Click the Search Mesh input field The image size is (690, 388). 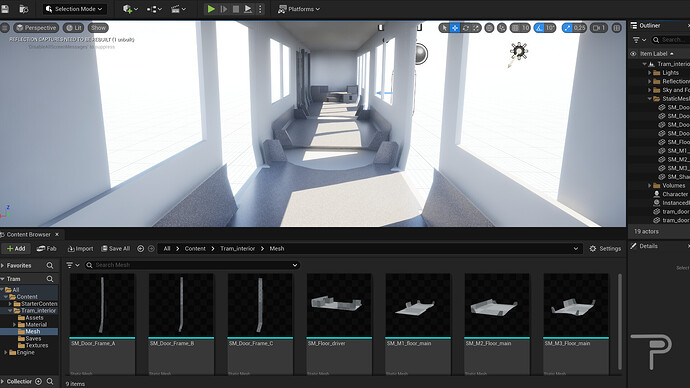pyautogui.click(x=192, y=265)
